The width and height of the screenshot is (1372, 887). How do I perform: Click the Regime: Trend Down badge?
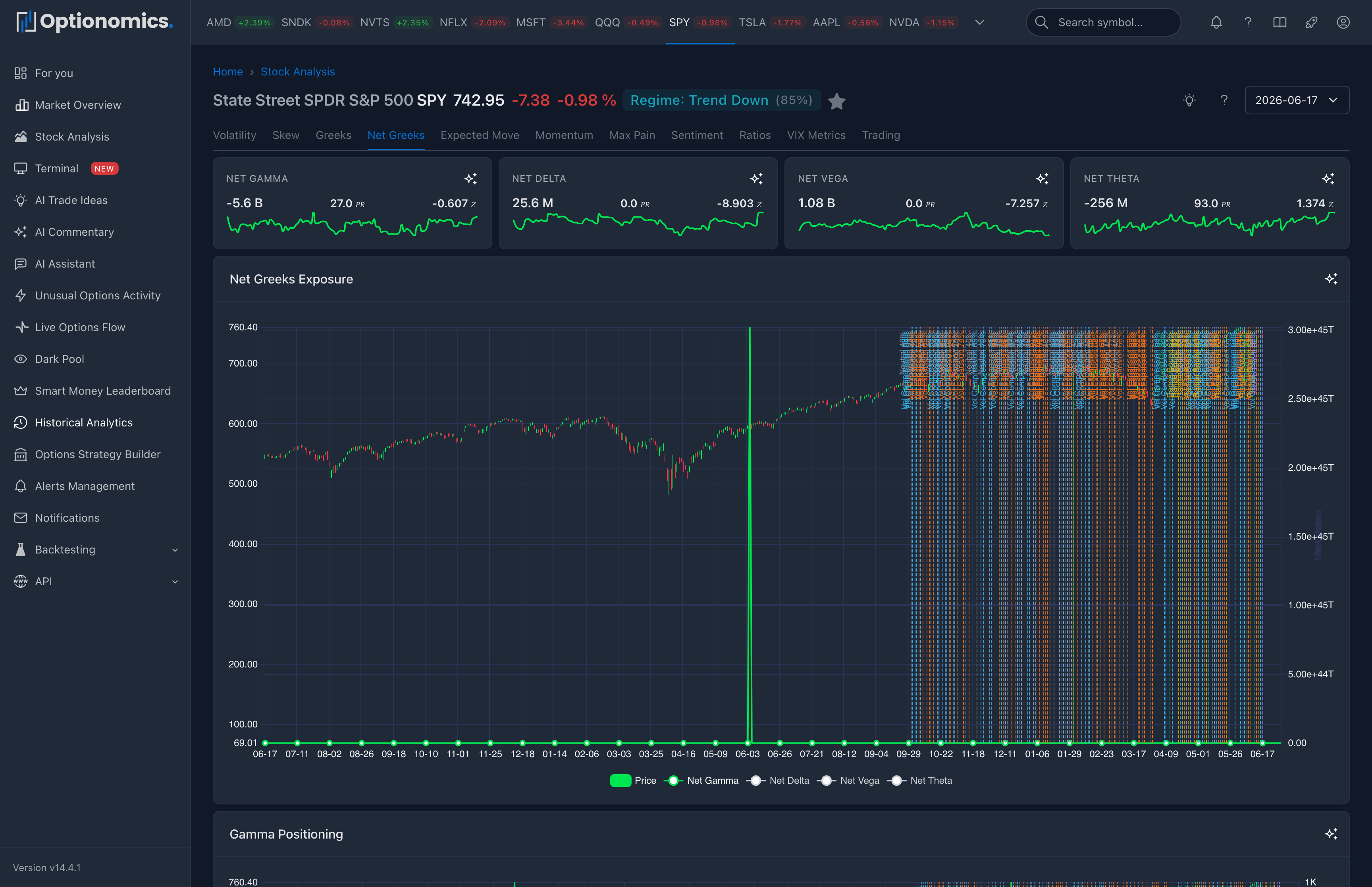pos(721,100)
